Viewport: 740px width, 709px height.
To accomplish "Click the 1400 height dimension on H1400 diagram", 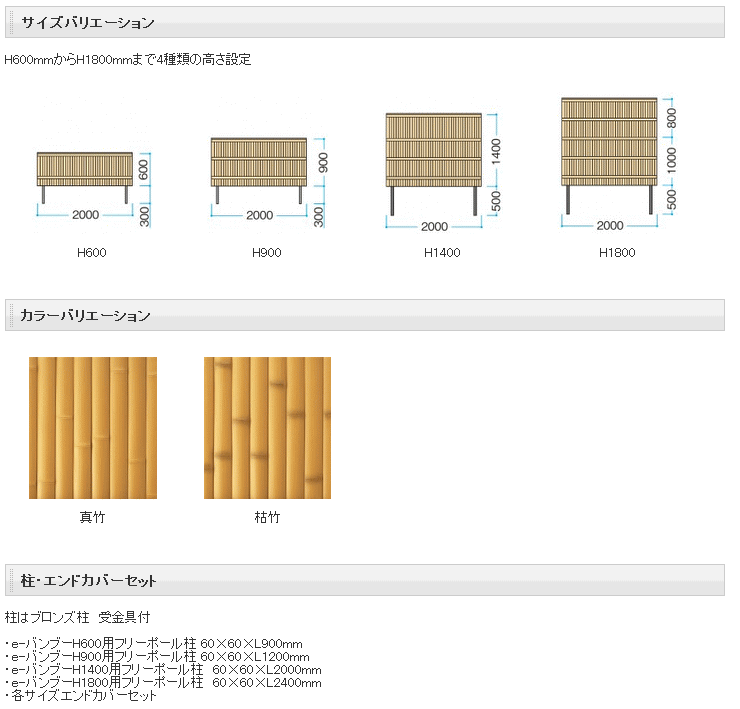I will coord(496,152).
